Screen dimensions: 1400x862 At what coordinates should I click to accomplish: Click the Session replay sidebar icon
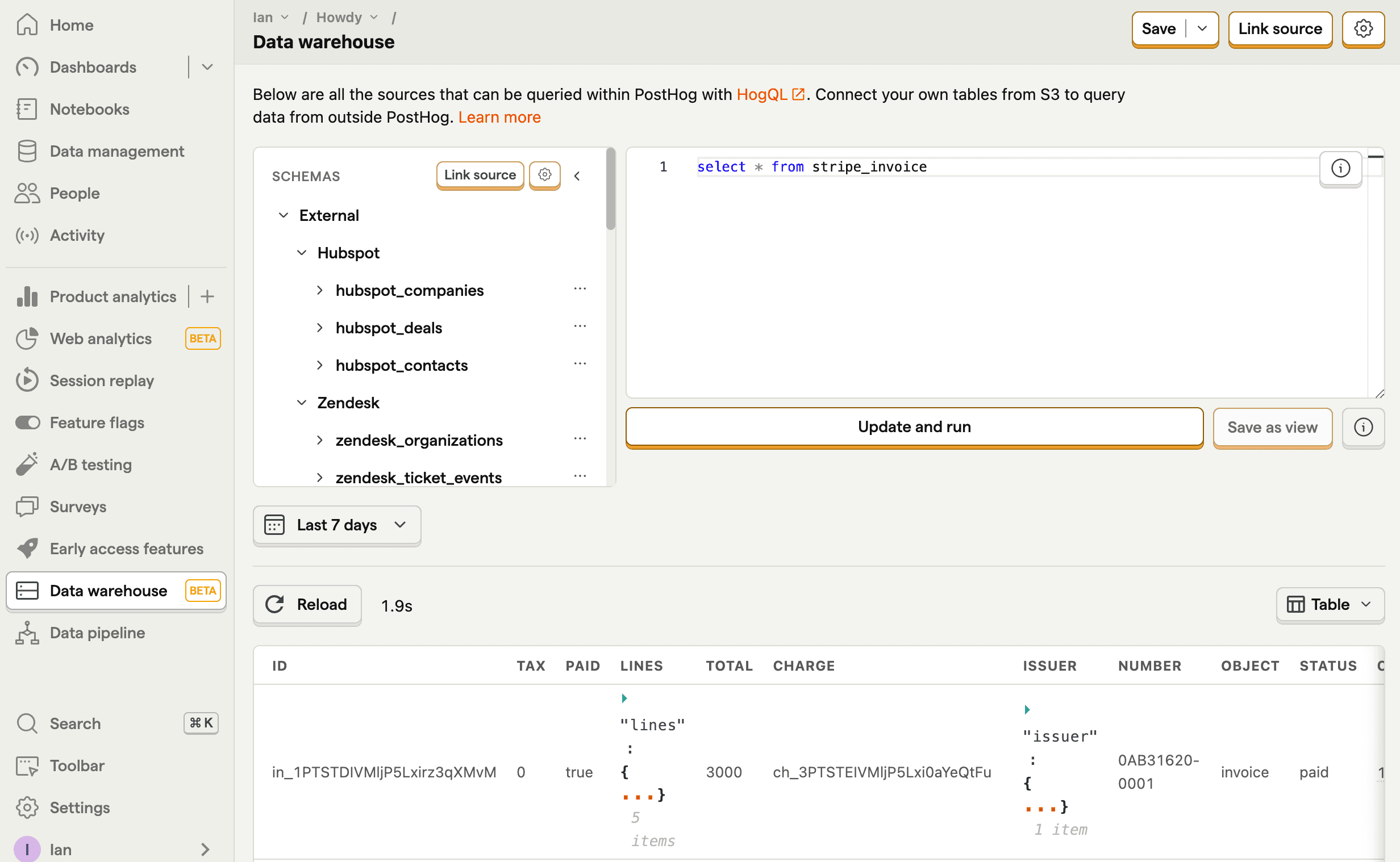[x=27, y=380]
